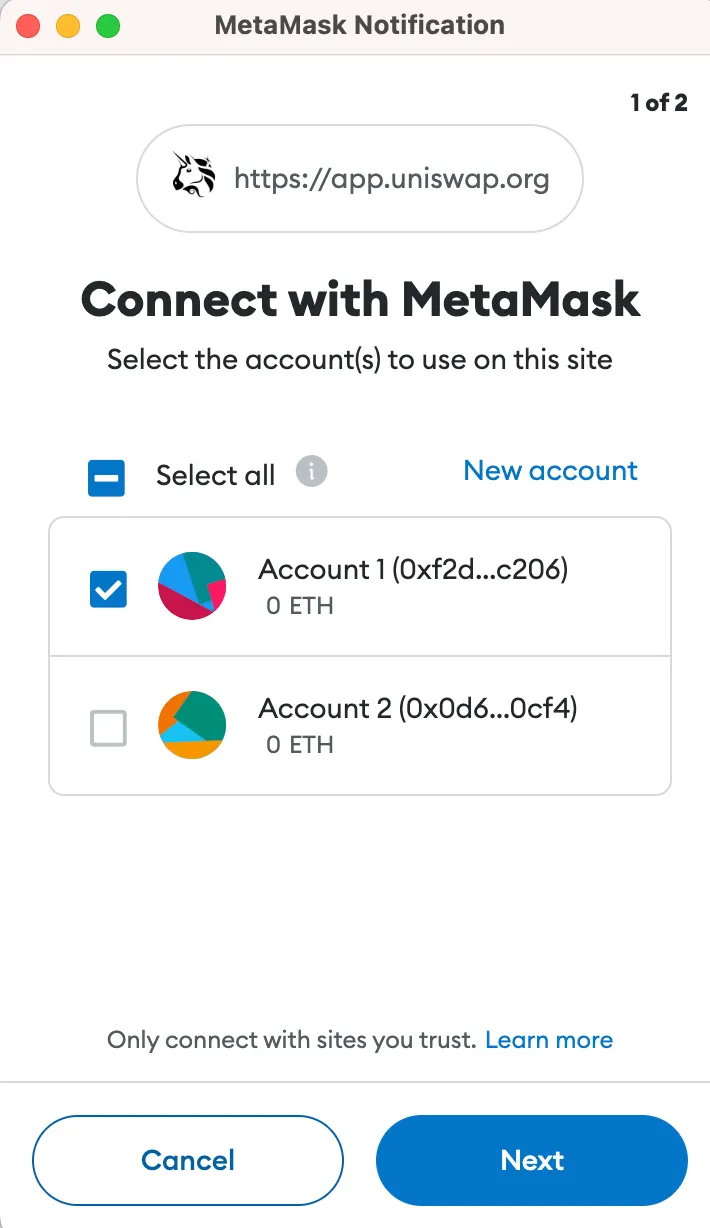Click the 1 of 2 page indicator
Viewport: 710px width, 1228px height.
point(658,102)
